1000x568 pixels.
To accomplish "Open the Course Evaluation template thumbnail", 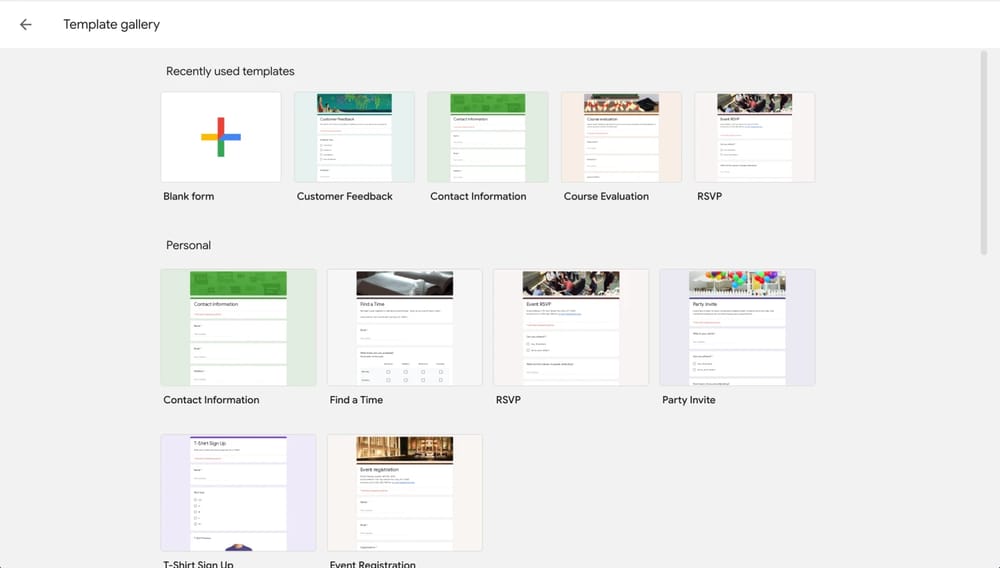I will click(621, 137).
